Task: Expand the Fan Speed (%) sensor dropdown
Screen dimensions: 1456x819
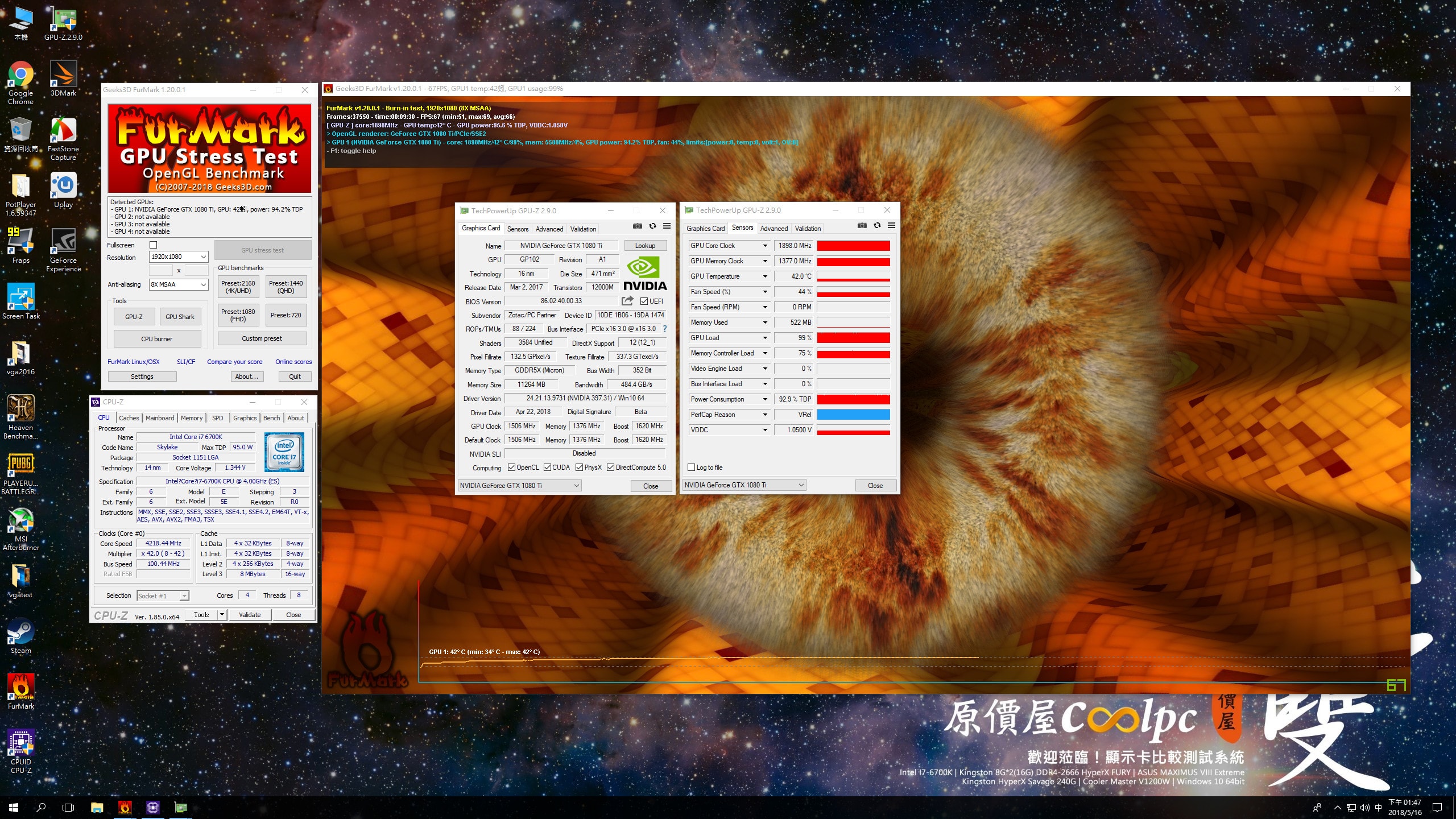Action: click(x=765, y=292)
